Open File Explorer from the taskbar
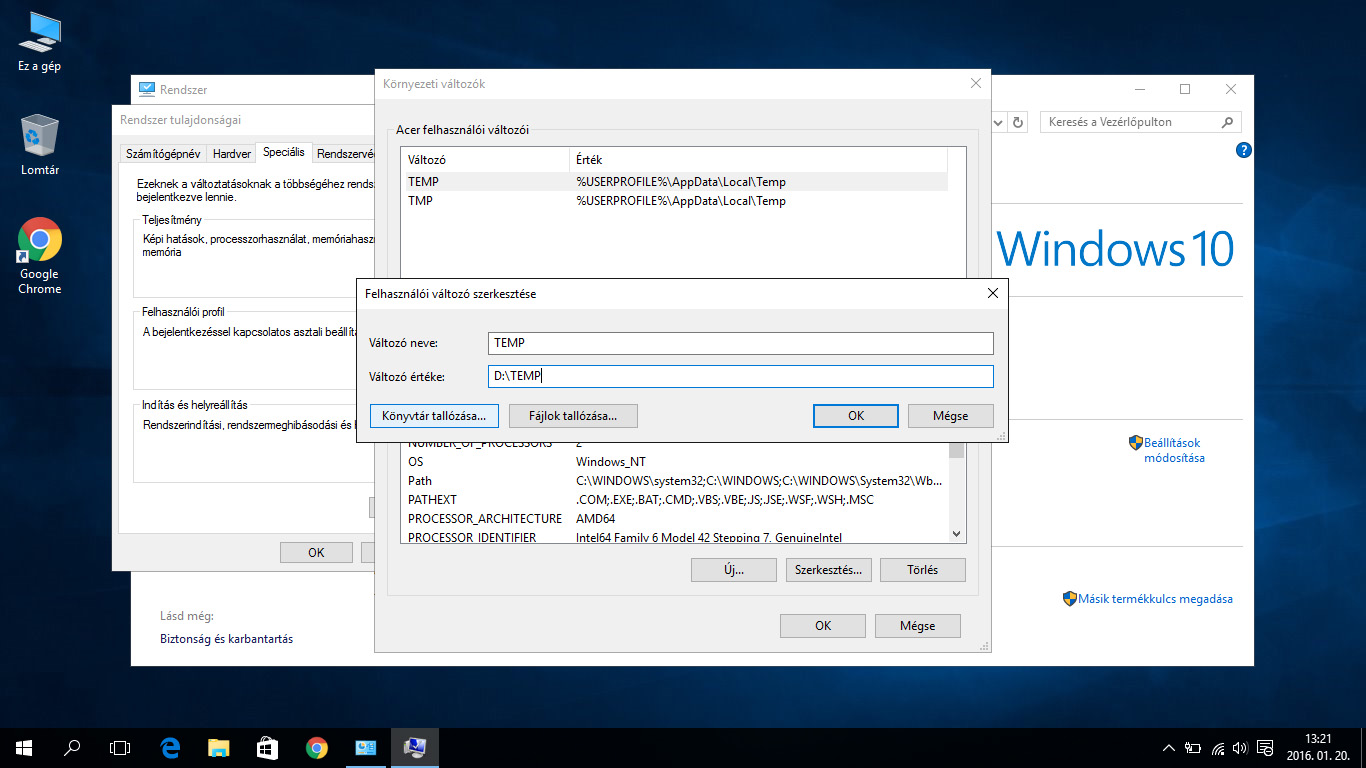This screenshot has width=1366, height=768. point(219,747)
